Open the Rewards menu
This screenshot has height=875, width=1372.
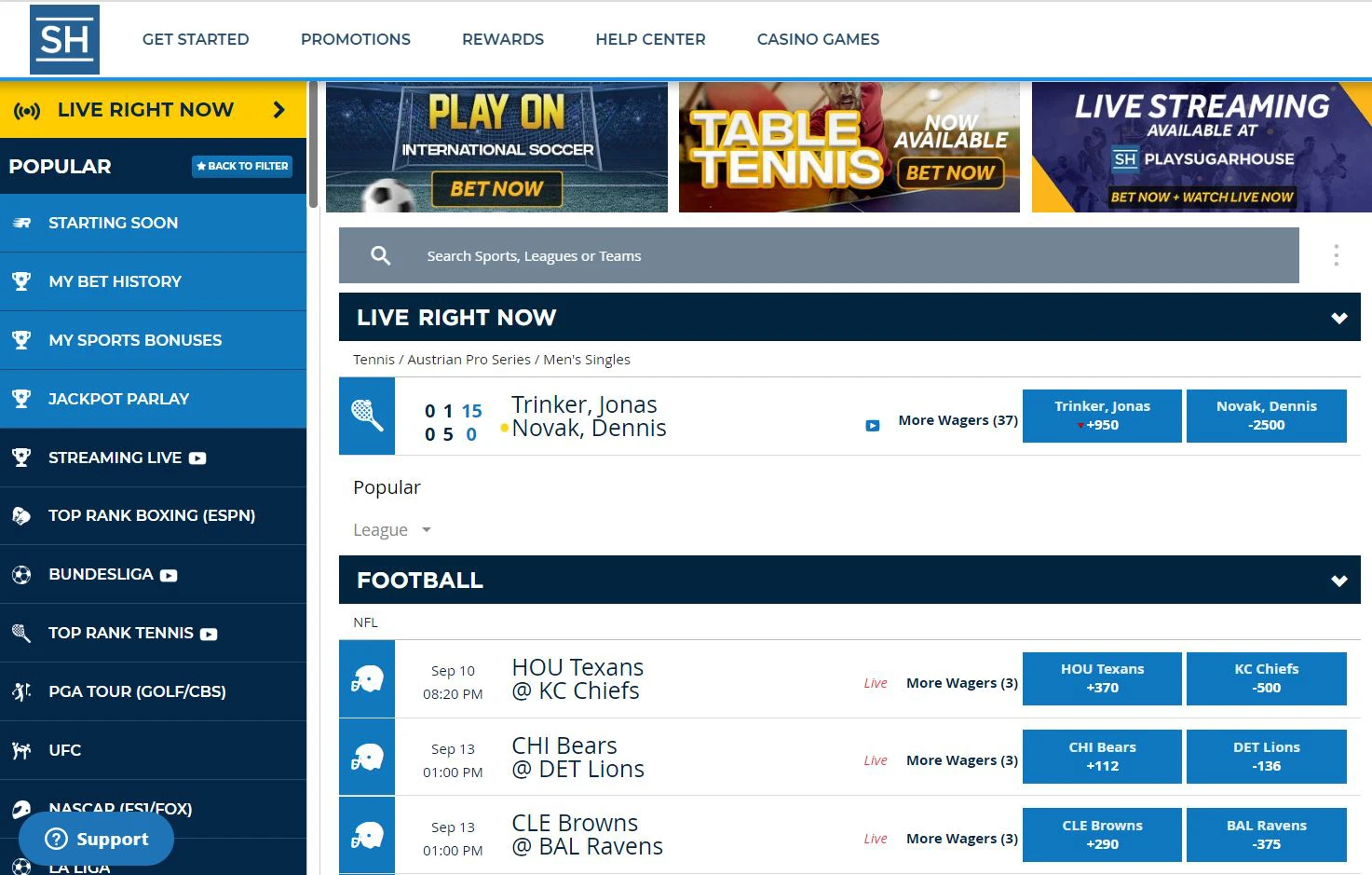503,39
